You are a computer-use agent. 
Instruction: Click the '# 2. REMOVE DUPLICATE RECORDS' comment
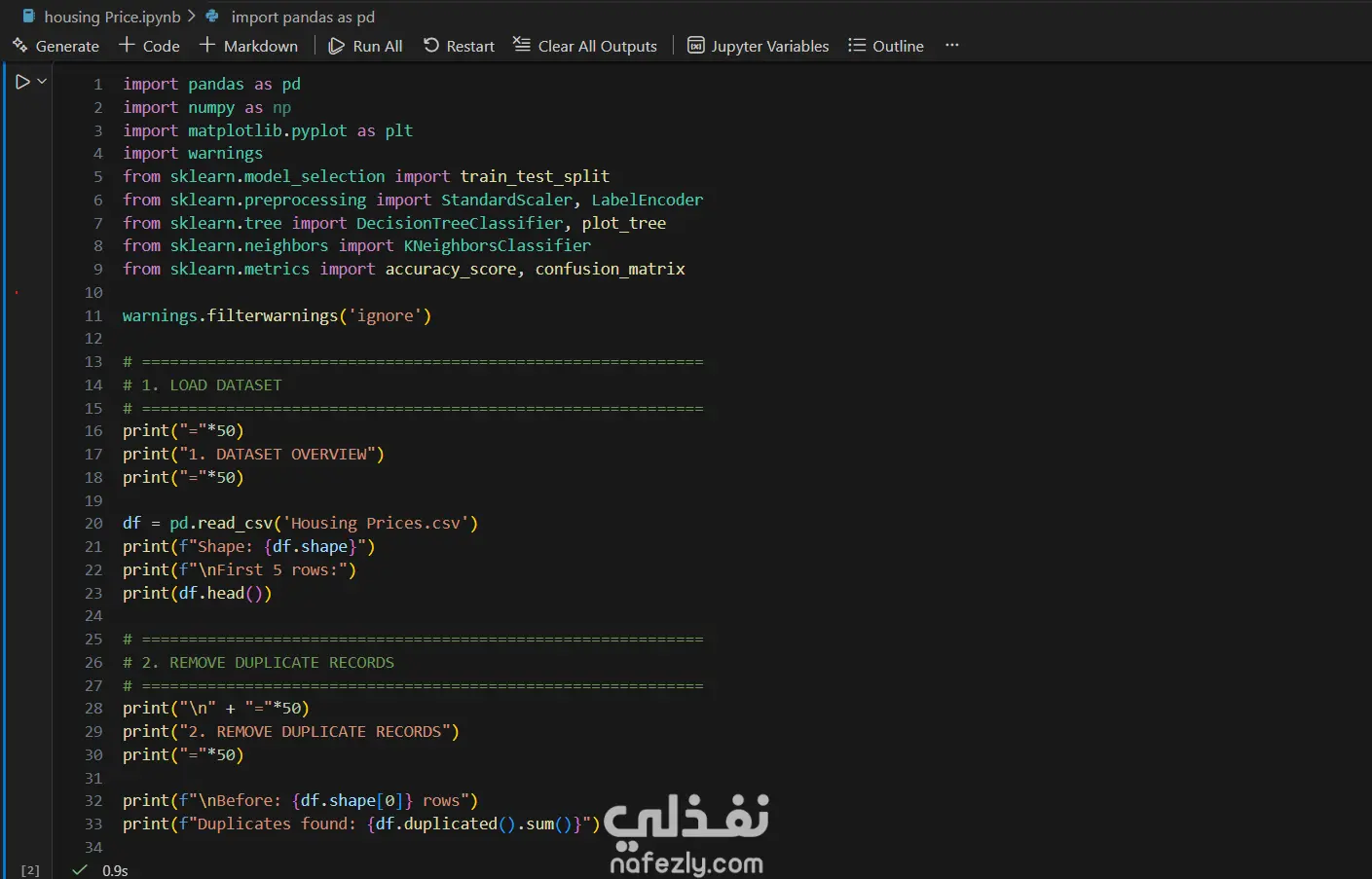point(258,662)
